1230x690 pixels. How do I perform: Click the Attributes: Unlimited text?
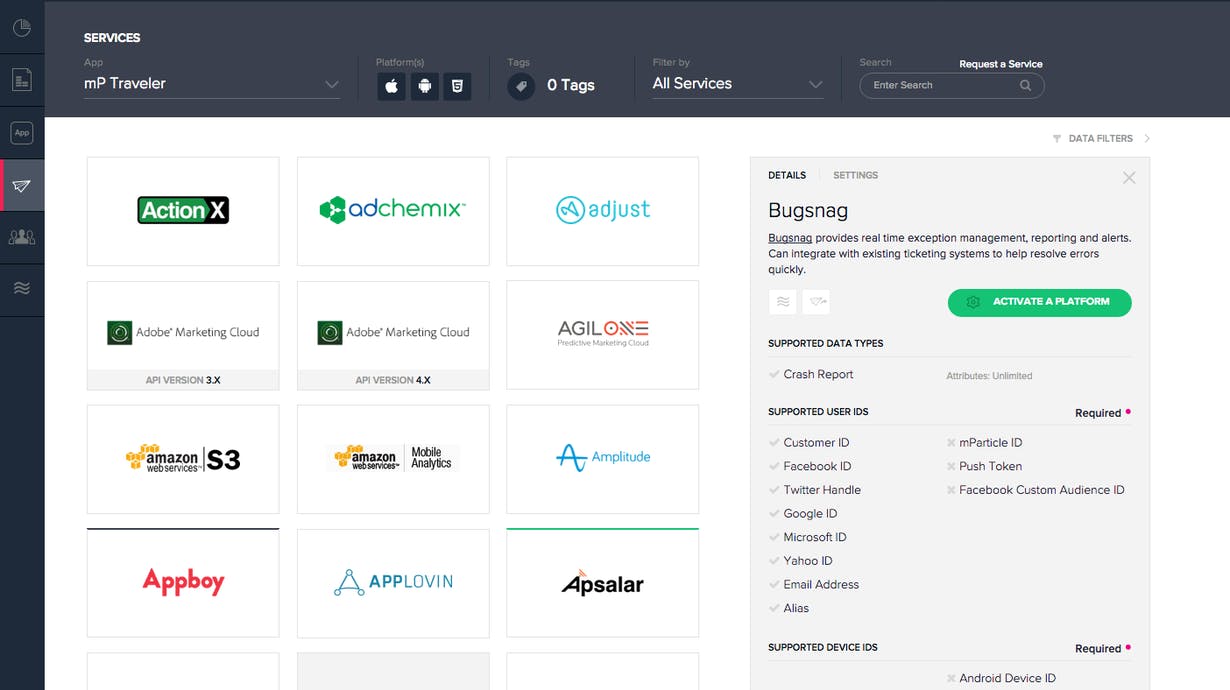pos(989,376)
